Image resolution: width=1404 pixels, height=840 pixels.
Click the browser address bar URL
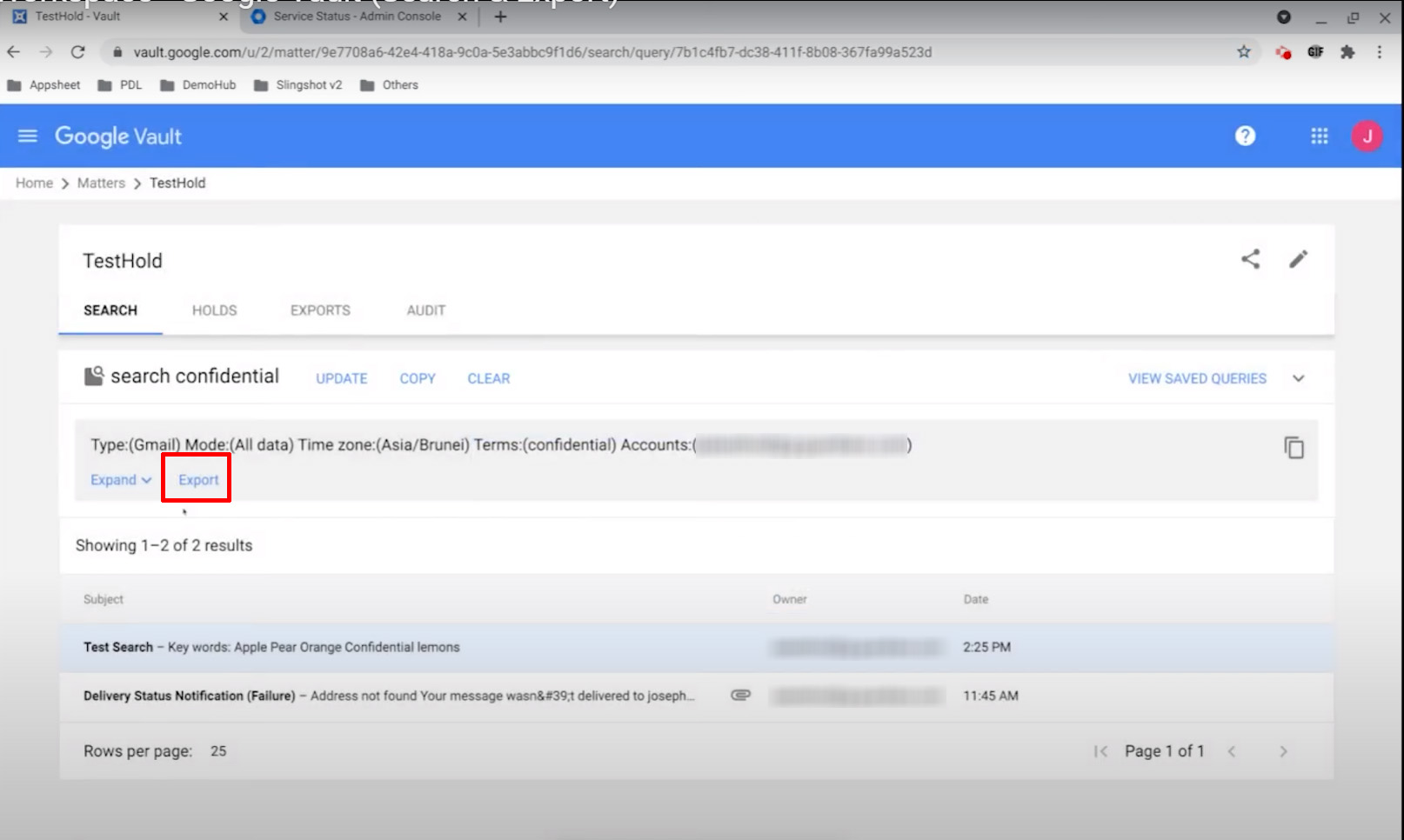[532, 52]
